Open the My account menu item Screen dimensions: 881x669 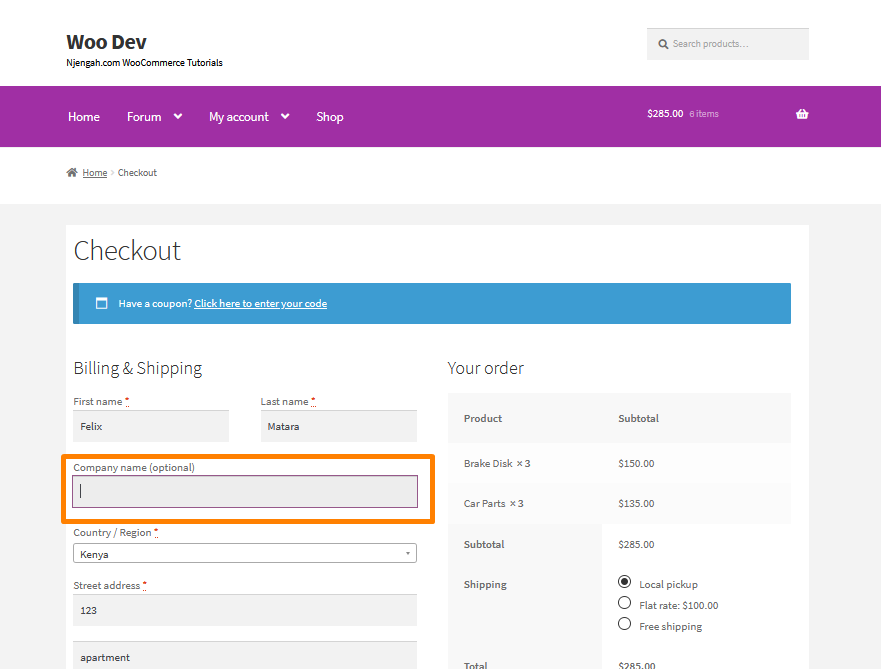click(x=239, y=117)
